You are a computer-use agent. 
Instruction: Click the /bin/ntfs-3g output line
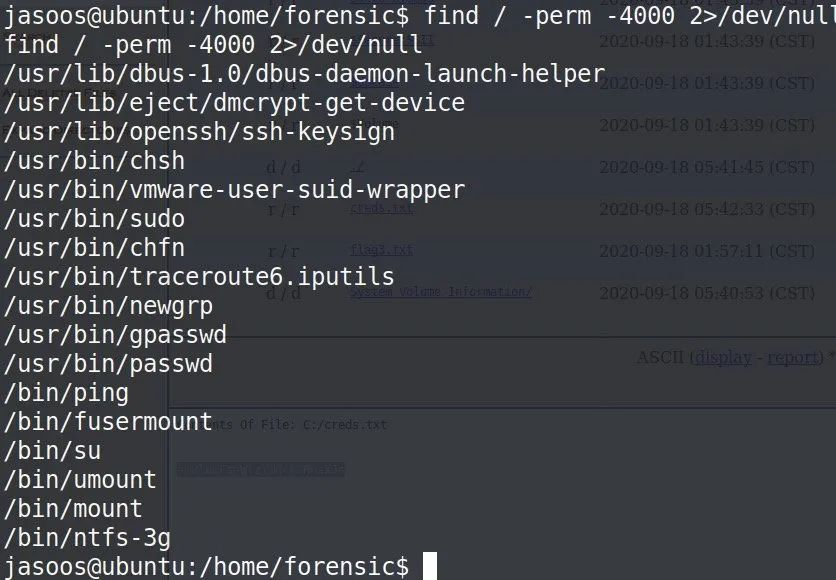click(x=87, y=537)
